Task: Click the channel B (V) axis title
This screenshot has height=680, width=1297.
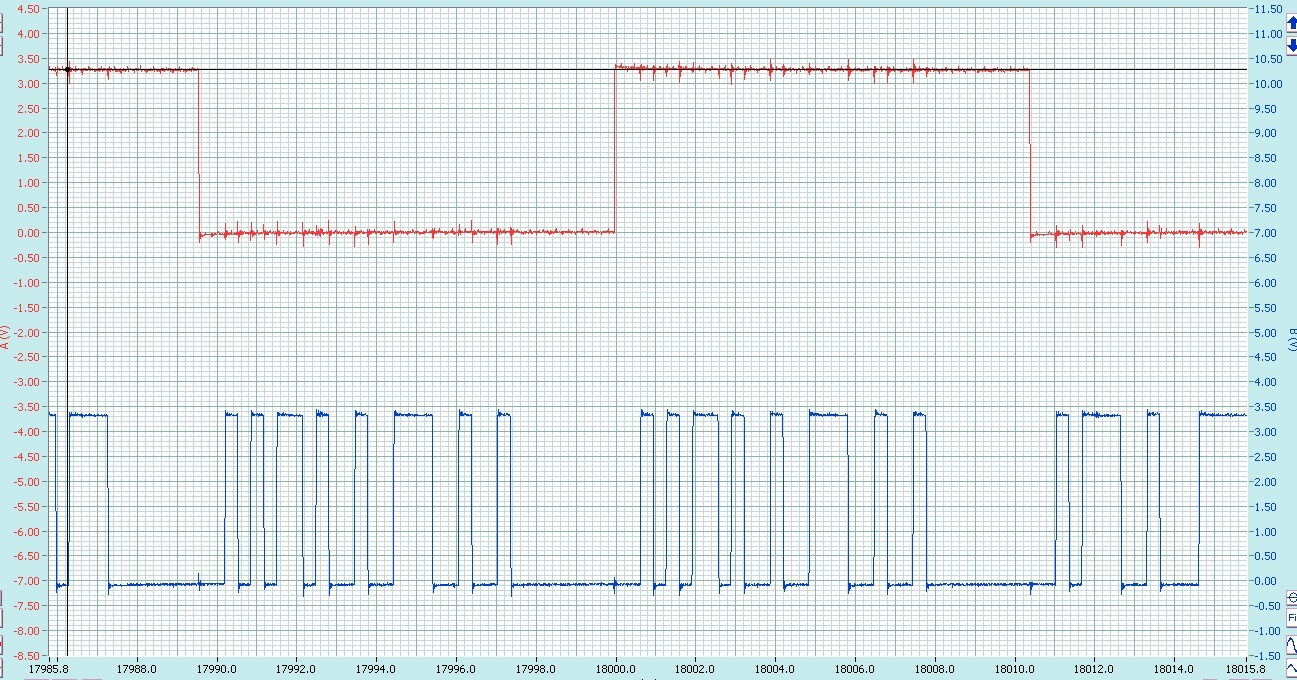Action: pyautogui.click(x=1291, y=339)
